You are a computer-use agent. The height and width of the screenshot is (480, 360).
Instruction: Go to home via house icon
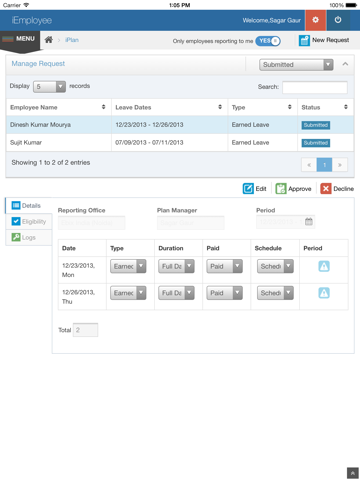point(49,40)
